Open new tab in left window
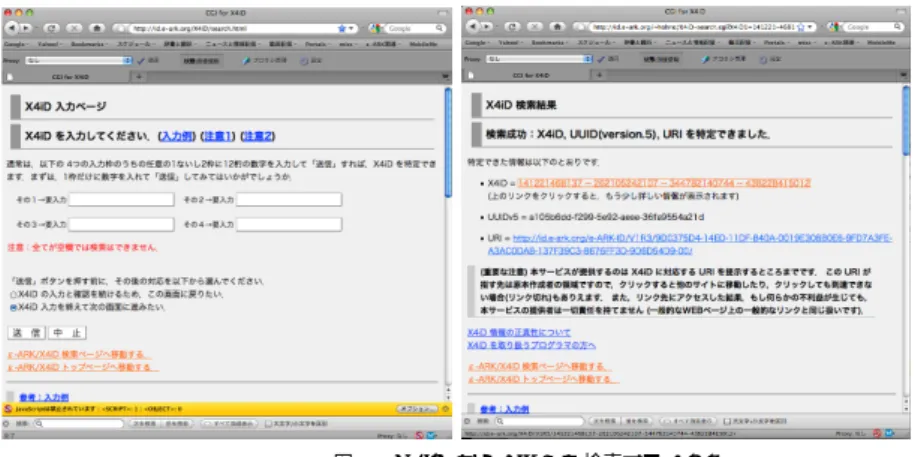 139,77
